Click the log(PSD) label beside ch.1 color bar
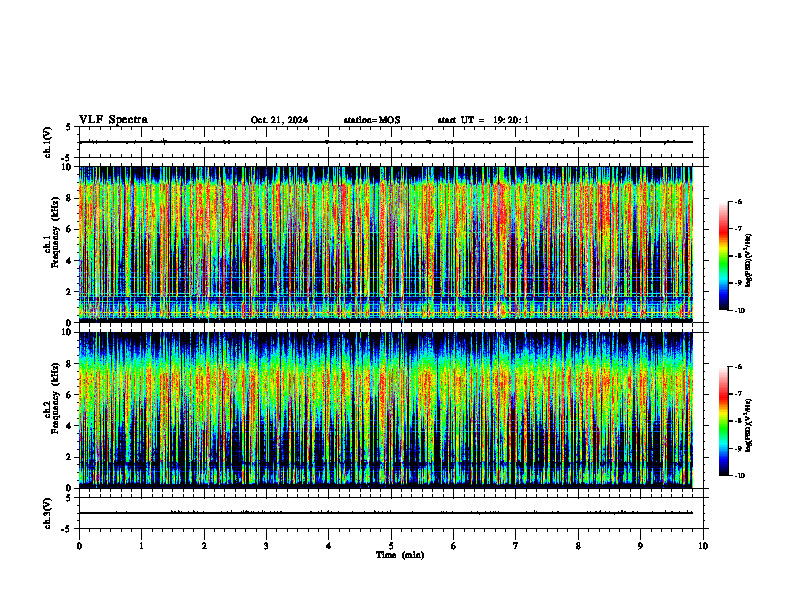The width and height of the screenshot is (792, 612). click(x=749, y=261)
